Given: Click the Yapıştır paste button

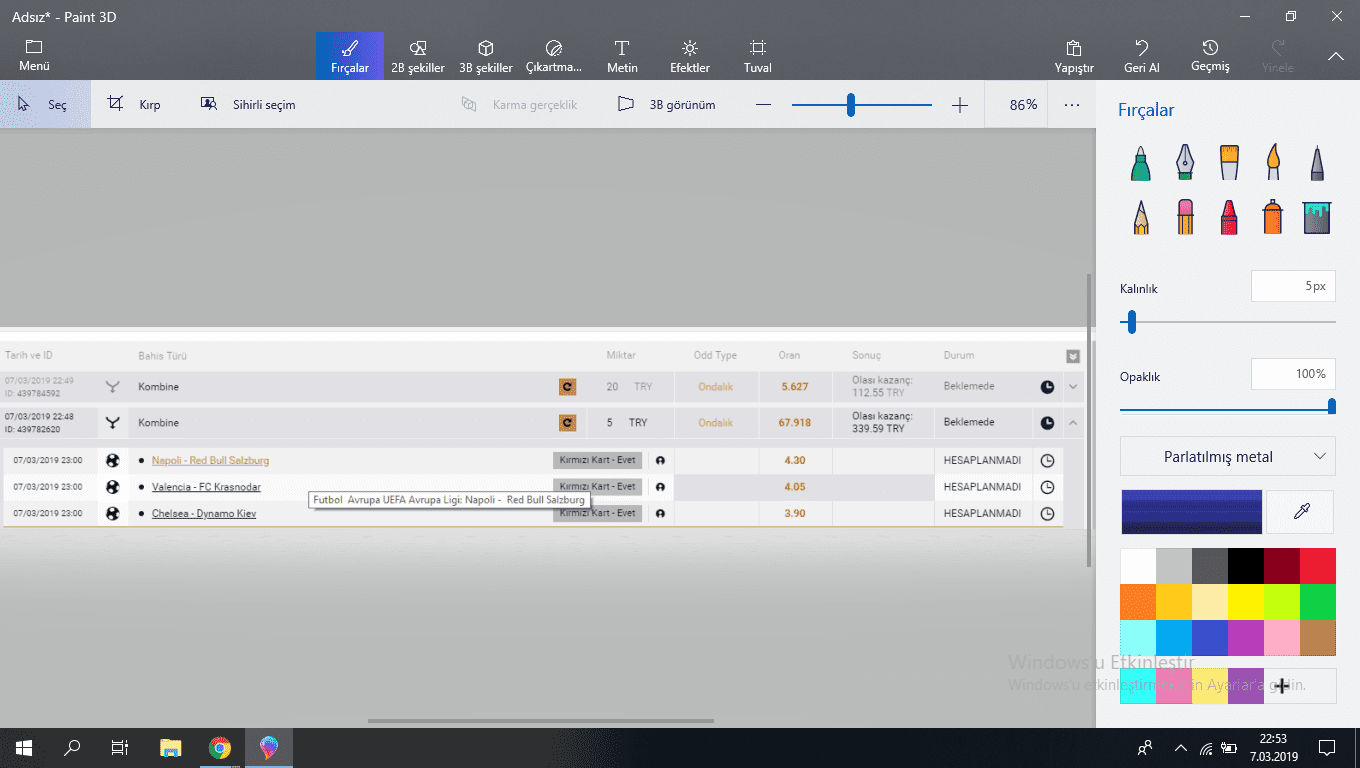Looking at the screenshot, I should click(1074, 56).
